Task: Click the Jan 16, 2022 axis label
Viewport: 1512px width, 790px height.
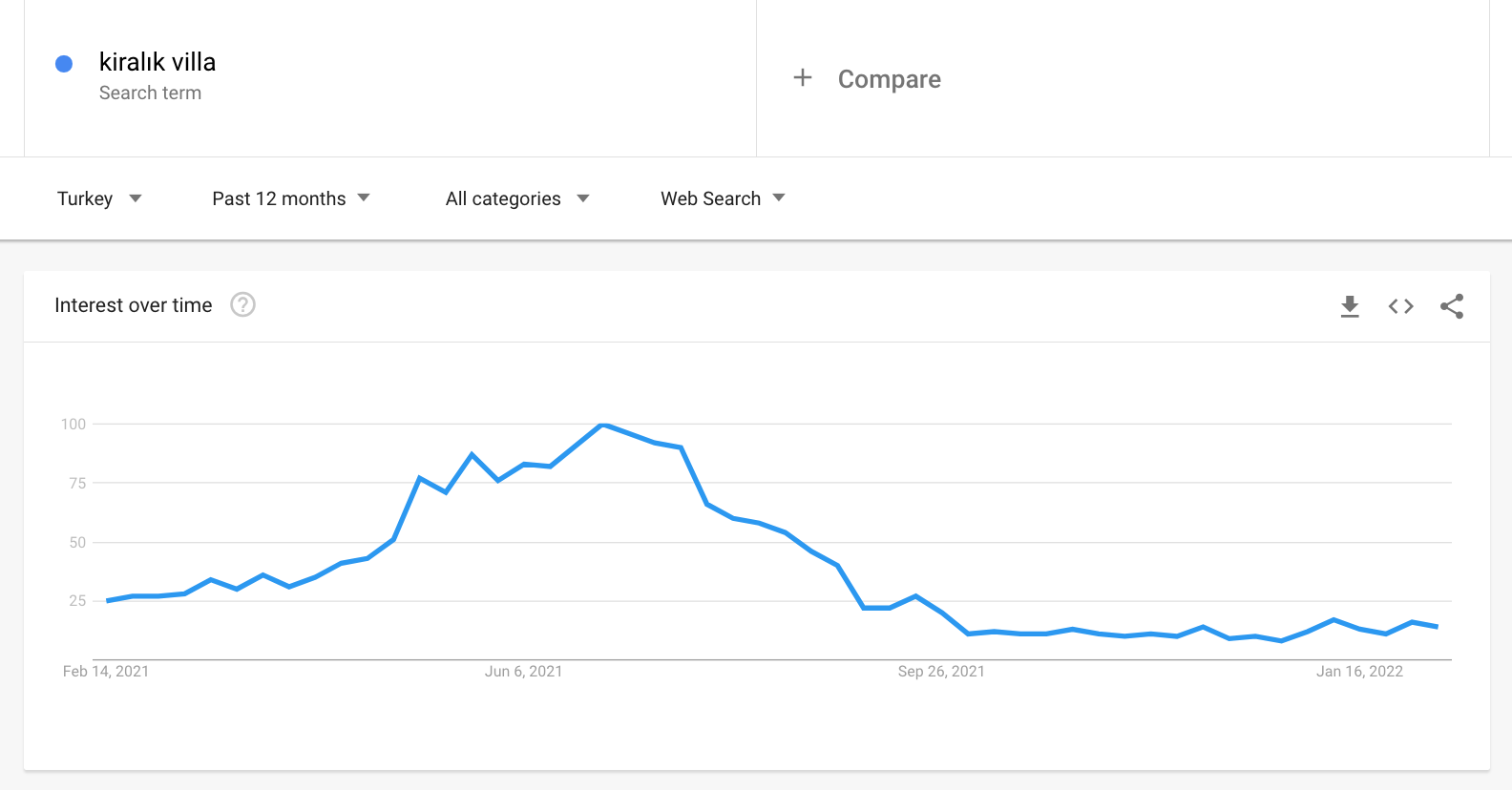Action: (1359, 672)
